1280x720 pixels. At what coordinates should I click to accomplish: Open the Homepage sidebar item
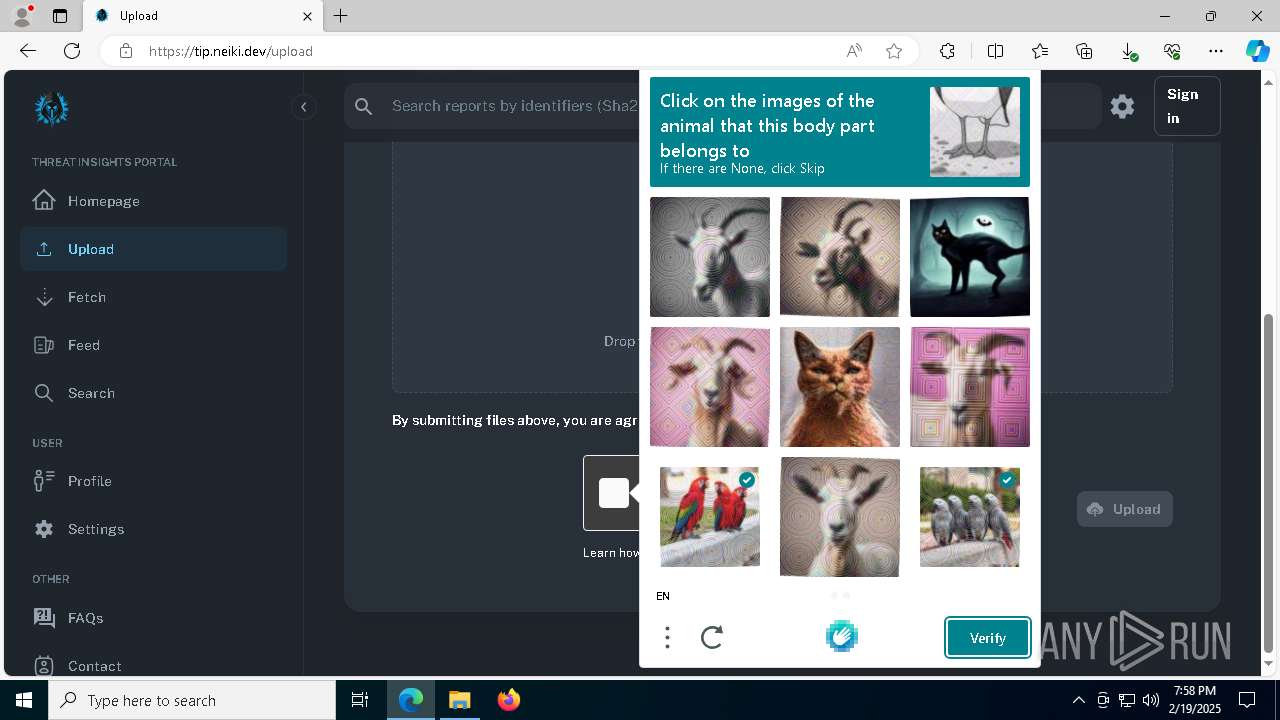[153, 201]
